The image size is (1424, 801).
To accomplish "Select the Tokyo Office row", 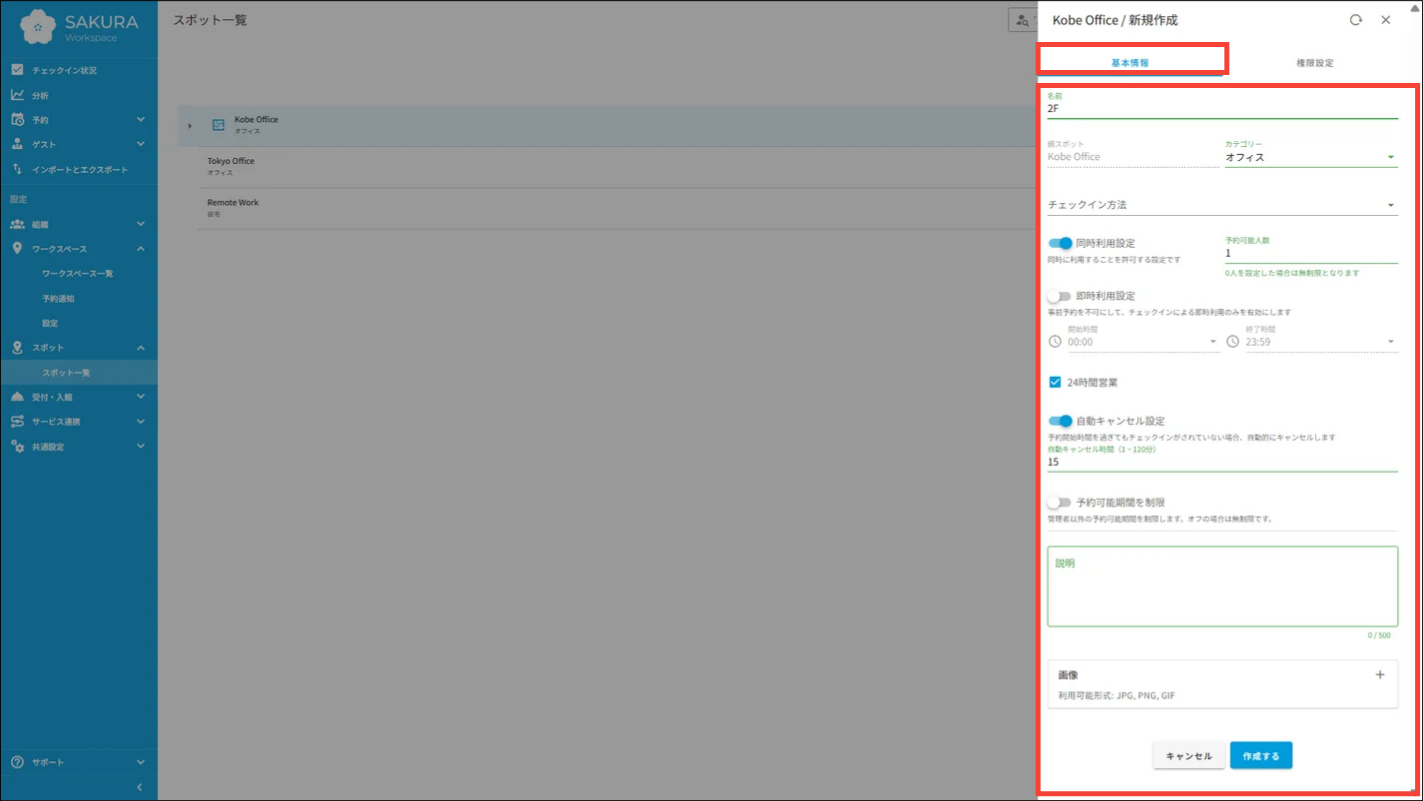I will point(617,167).
